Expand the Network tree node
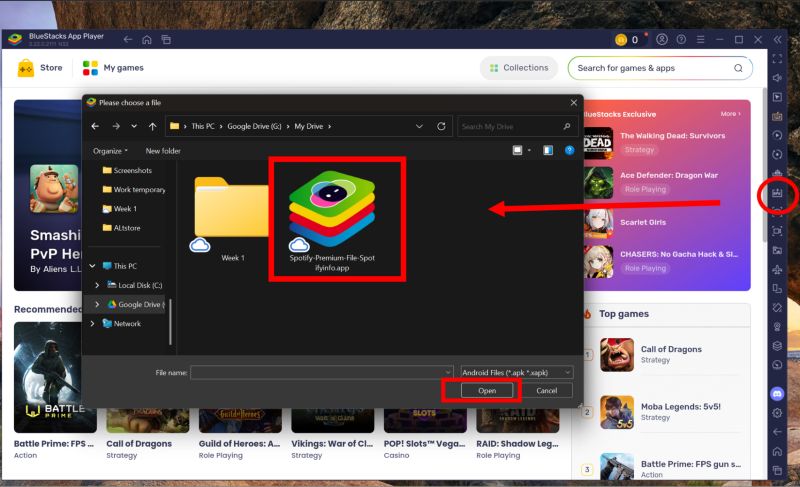Image resolution: width=800 pixels, height=487 pixels. coord(92,323)
